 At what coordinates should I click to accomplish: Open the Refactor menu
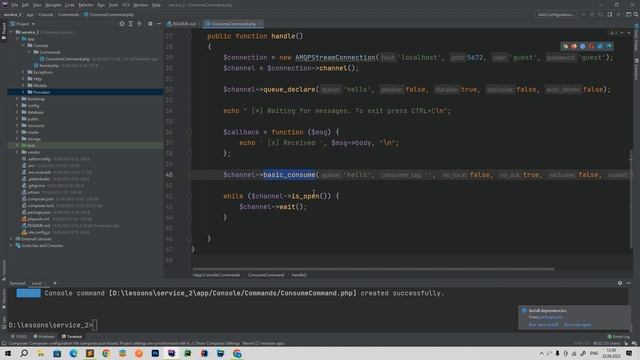pyautogui.click(x=86, y=5)
